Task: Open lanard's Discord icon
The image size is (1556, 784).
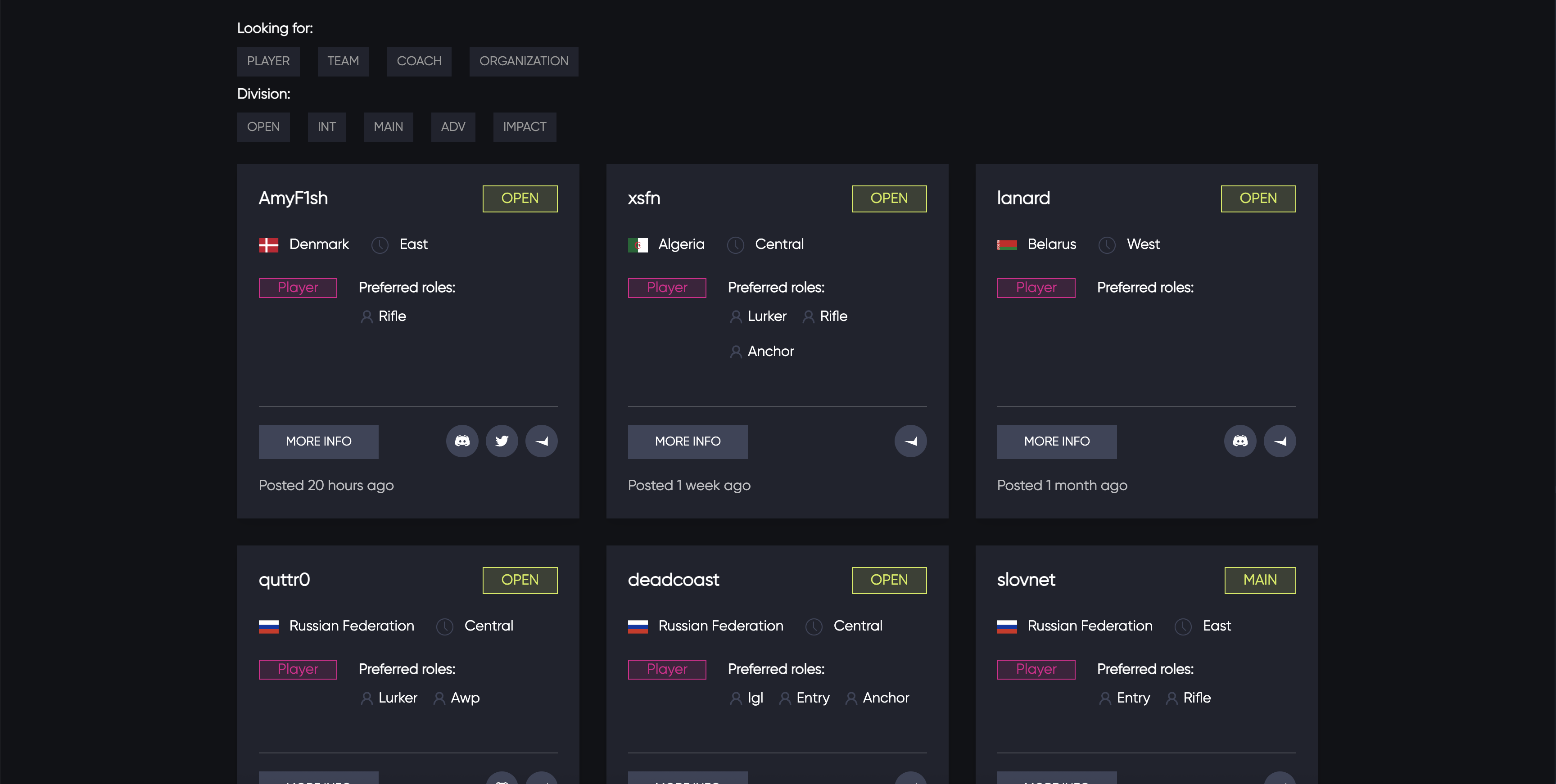Action: click(x=1240, y=441)
